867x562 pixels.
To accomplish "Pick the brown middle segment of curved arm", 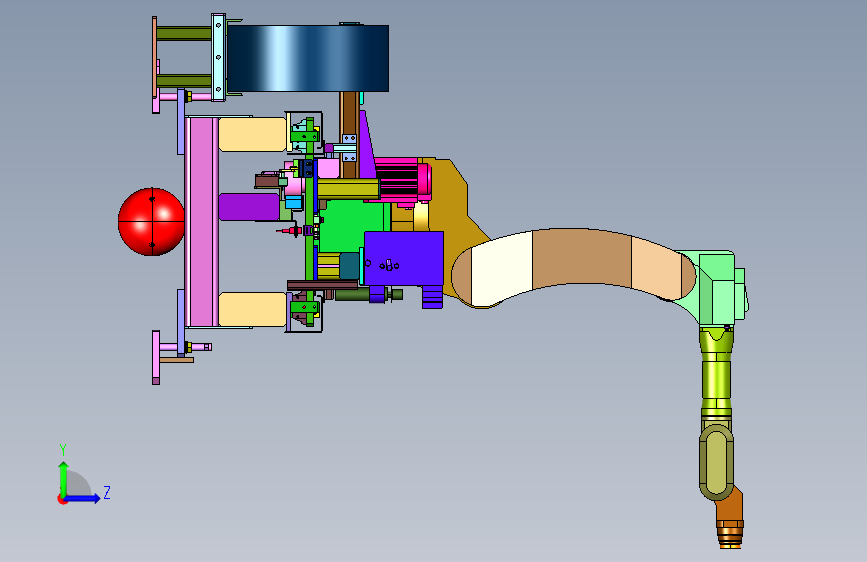I will tap(581, 257).
